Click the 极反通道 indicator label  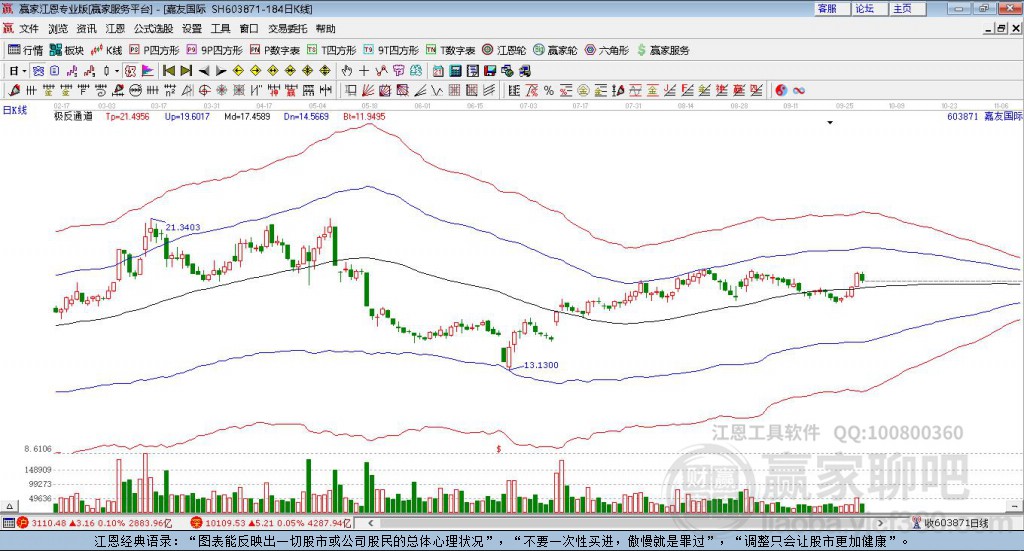[x=73, y=116]
